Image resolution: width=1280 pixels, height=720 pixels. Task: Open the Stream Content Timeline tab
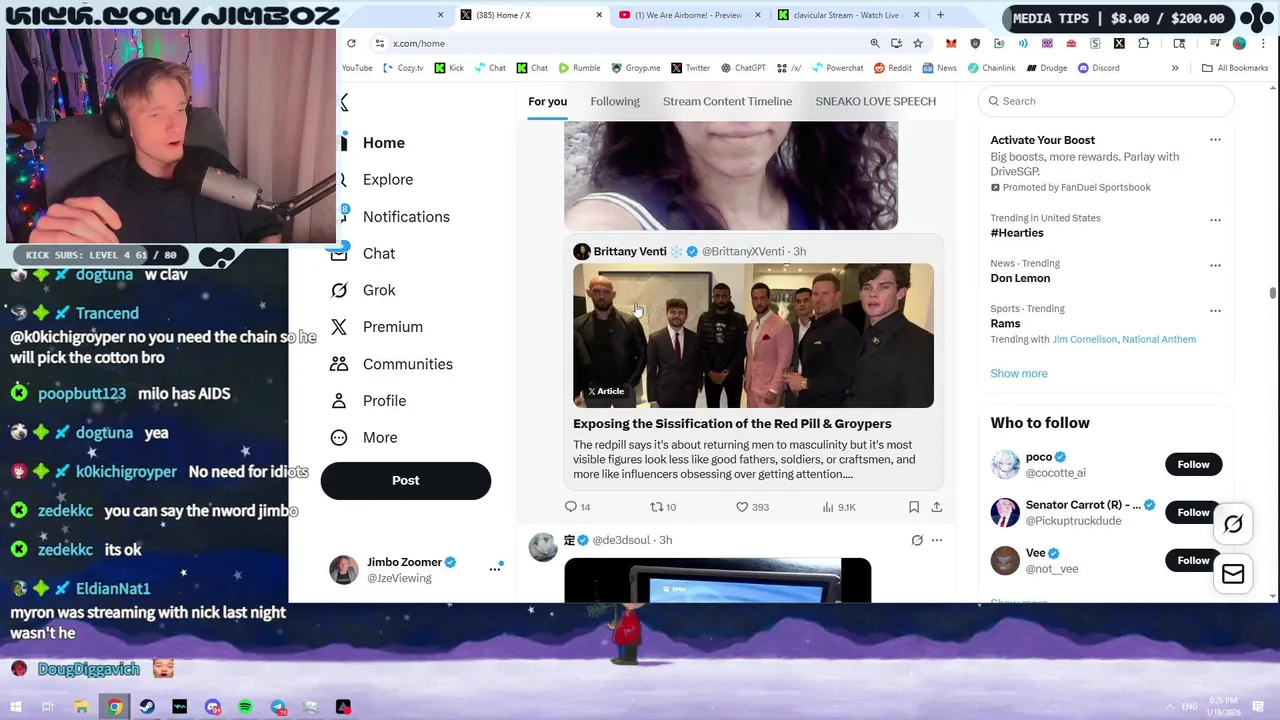(727, 101)
